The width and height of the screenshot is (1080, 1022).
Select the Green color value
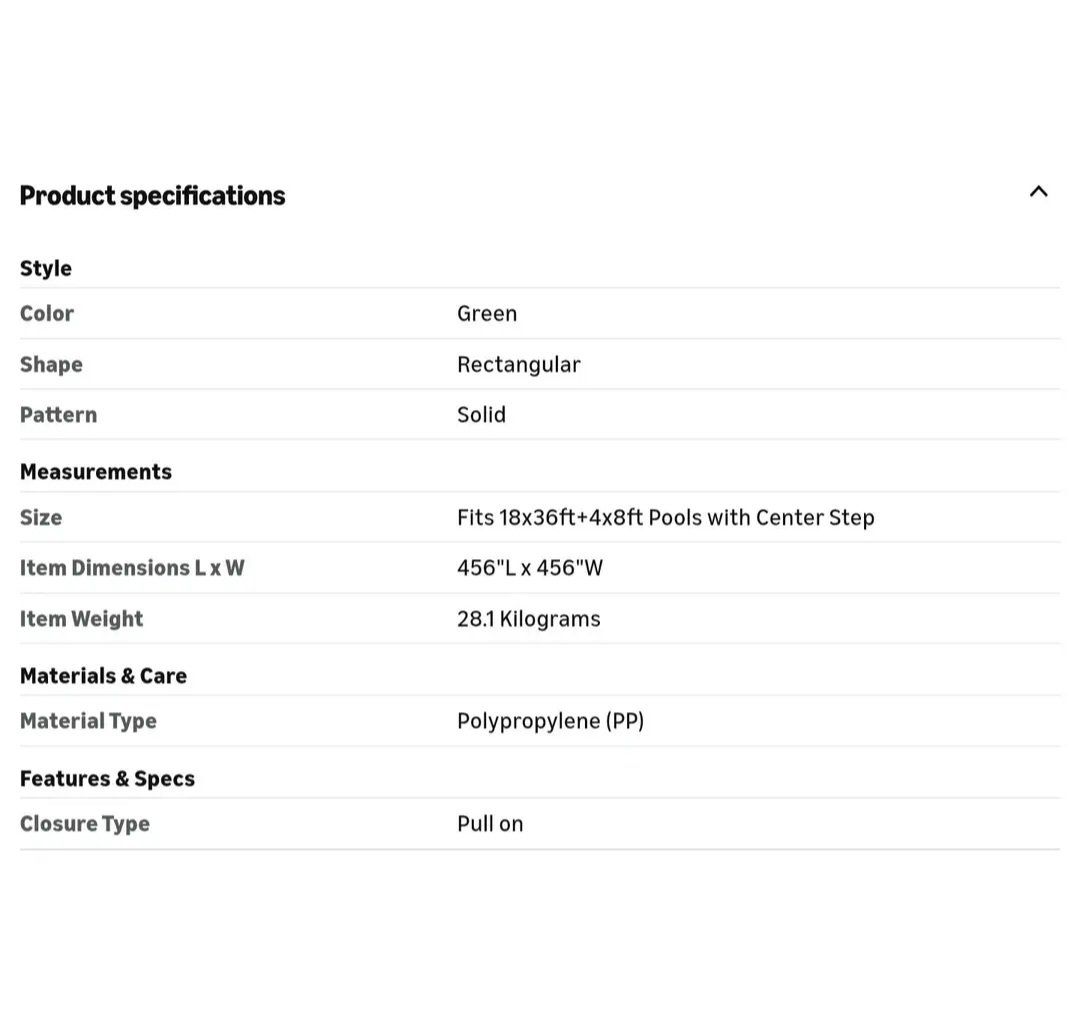(487, 313)
